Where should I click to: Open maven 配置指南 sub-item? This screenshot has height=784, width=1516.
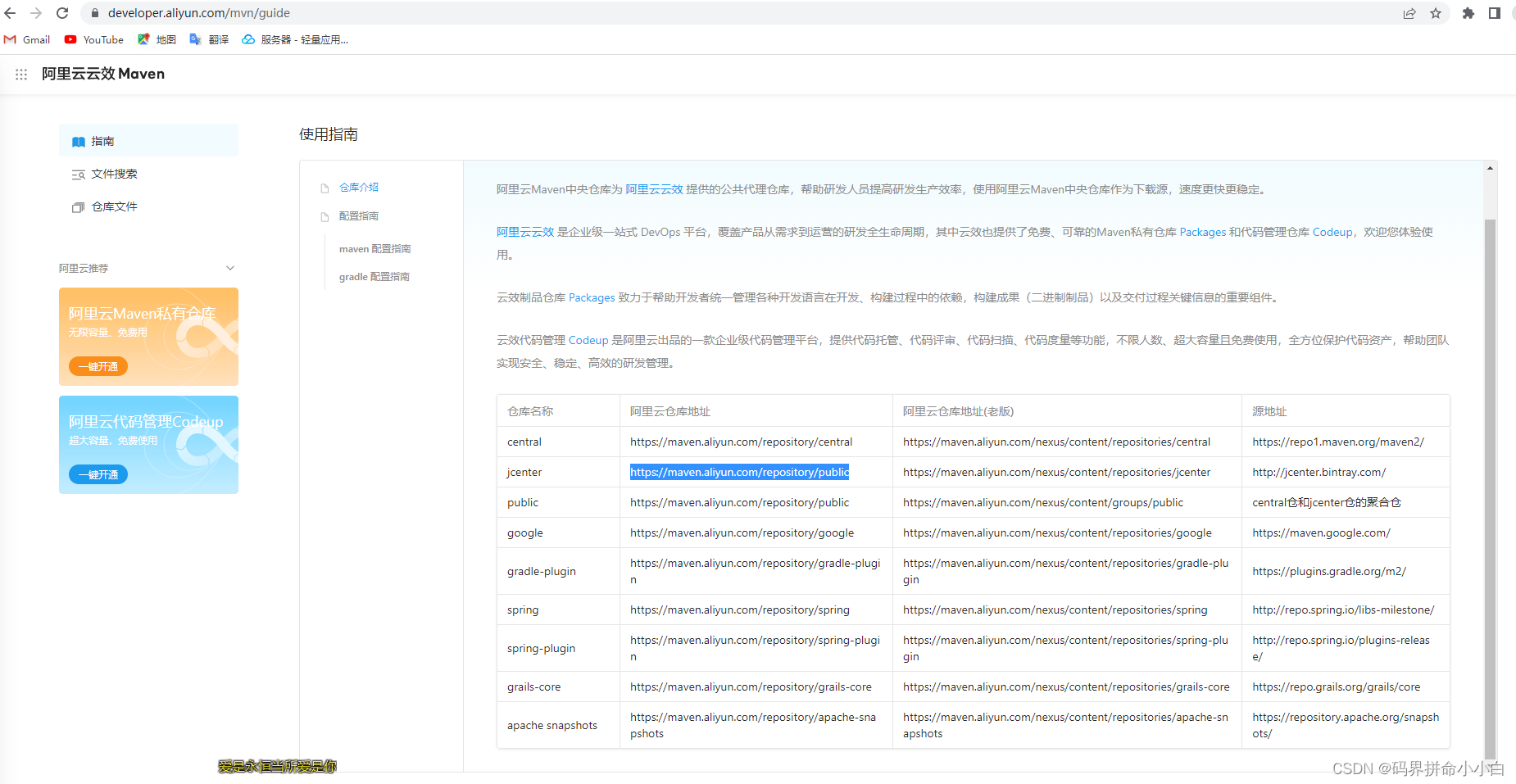pyautogui.click(x=375, y=248)
